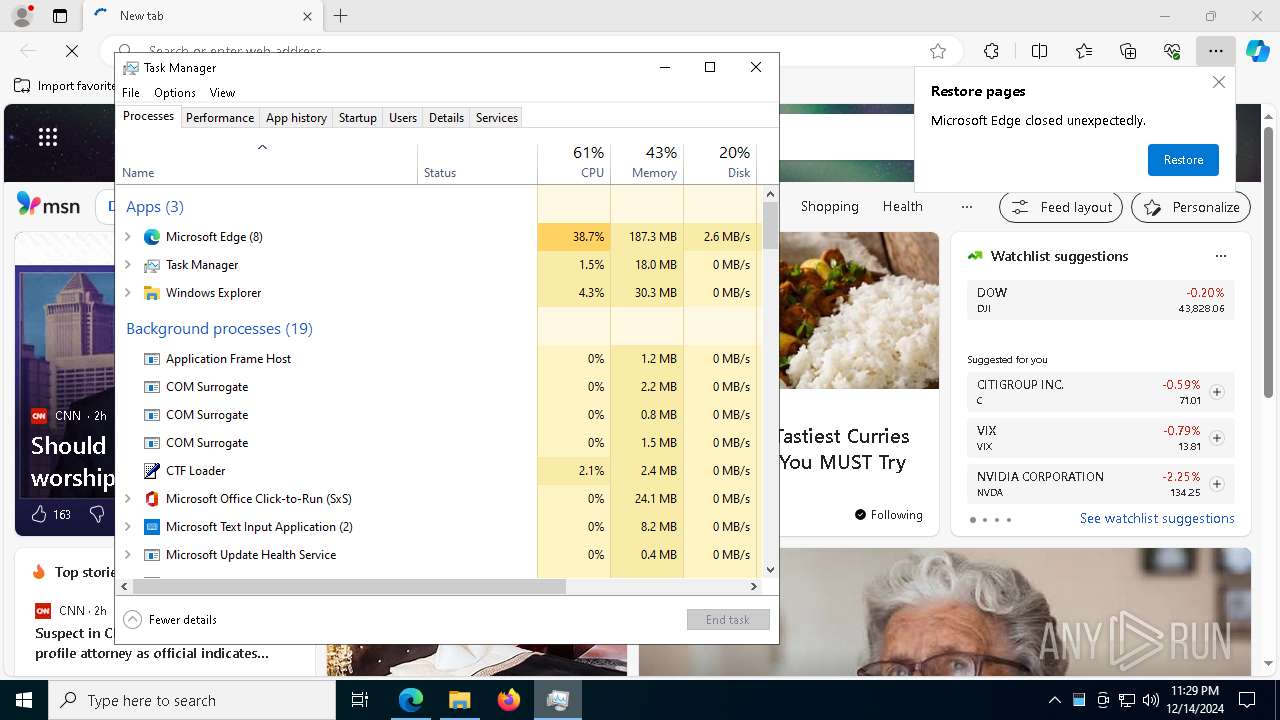Open Edge browser Favorites star icon
This screenshot has width=1280, height=720.
coord(938,51)
